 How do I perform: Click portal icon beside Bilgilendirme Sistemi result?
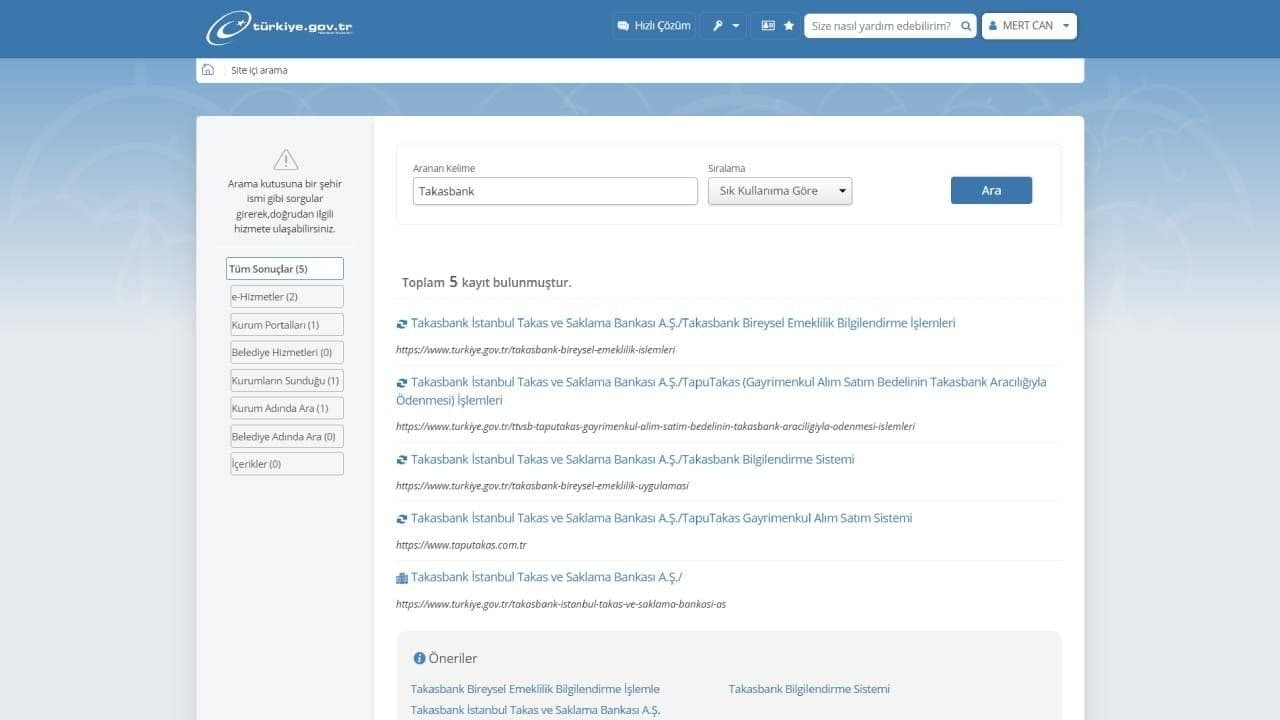[x=402, y=460]
